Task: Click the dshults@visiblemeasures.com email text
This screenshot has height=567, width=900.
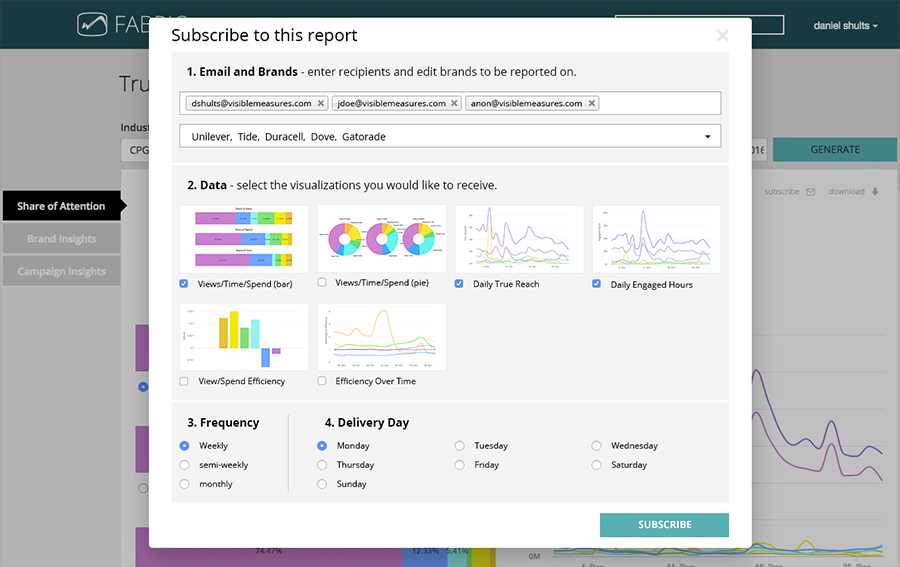Action: 251,103
